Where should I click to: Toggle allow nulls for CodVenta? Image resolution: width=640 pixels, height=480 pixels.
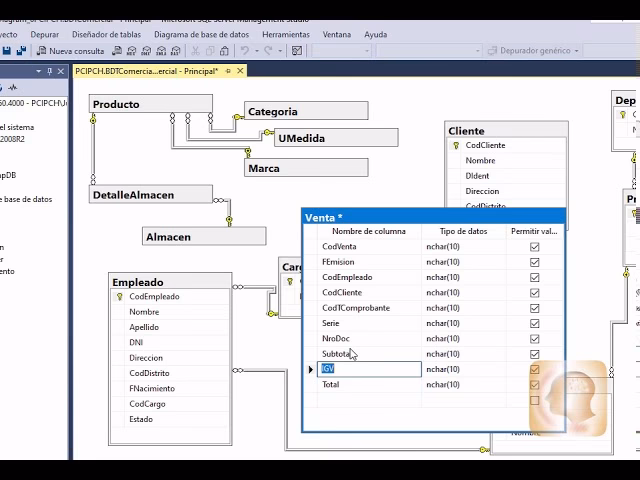(534, 247)
